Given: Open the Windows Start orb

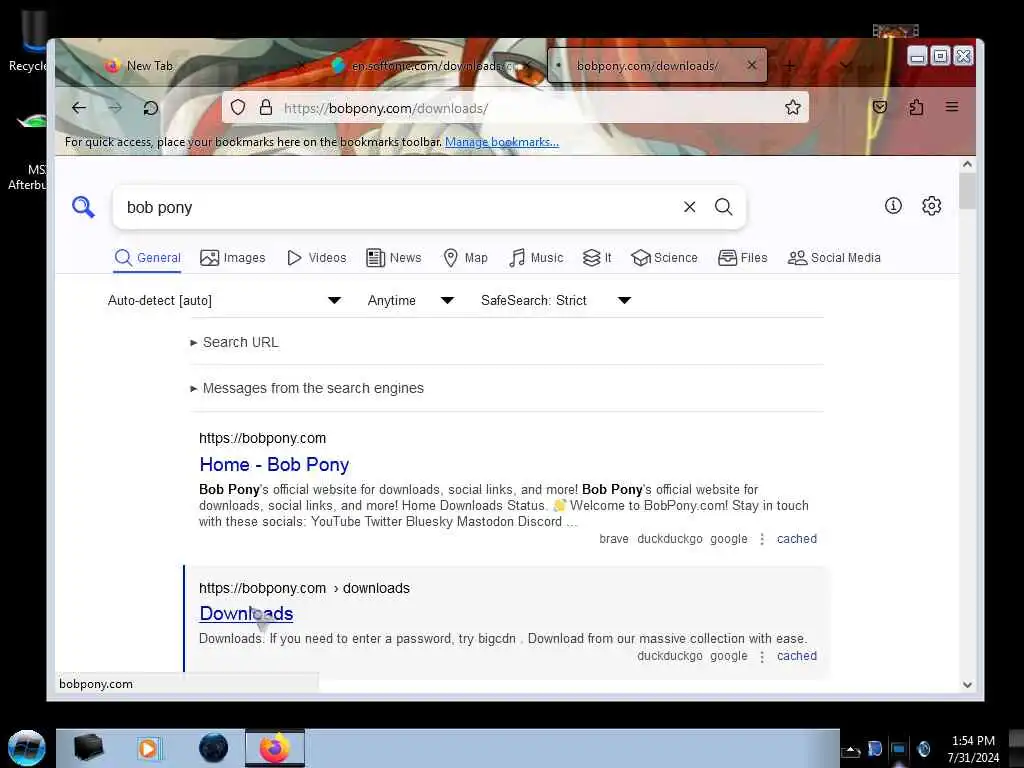Looking at the screenshot, I should pos(27,748).
